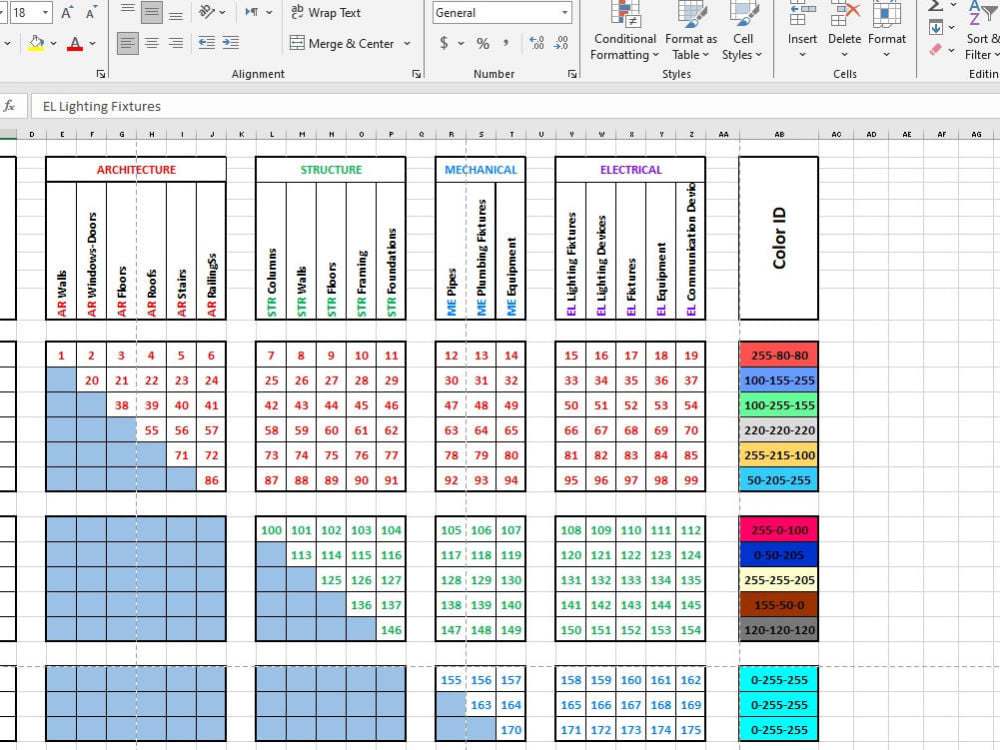
Task: Increase font size with the larger A icon
Action: tap(67, 13)
